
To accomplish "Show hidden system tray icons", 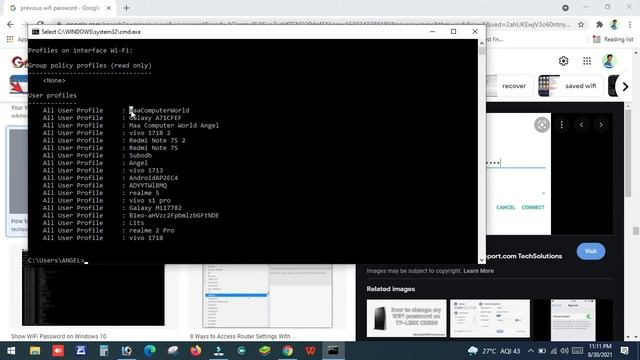I will point(530,351).
